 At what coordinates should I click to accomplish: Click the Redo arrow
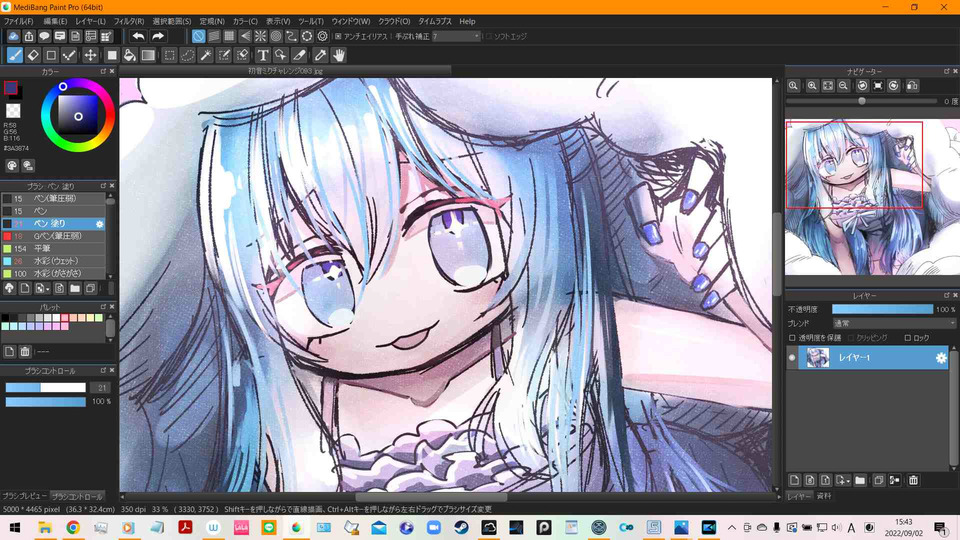click(x=158, y=37)
